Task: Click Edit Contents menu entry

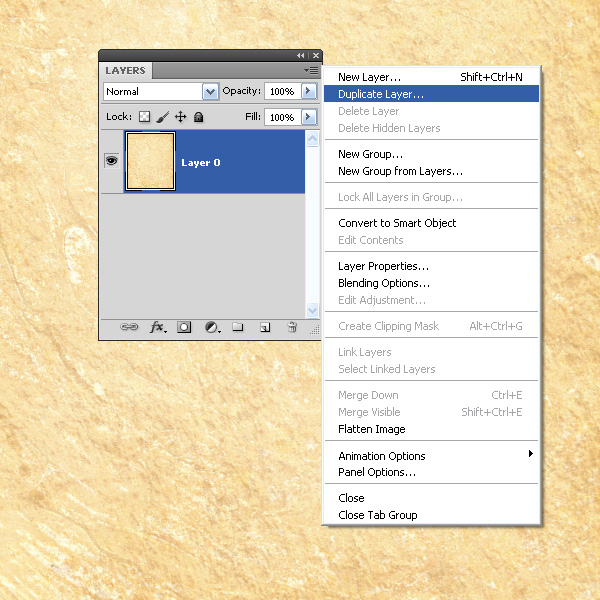Action: coord(431,240)
